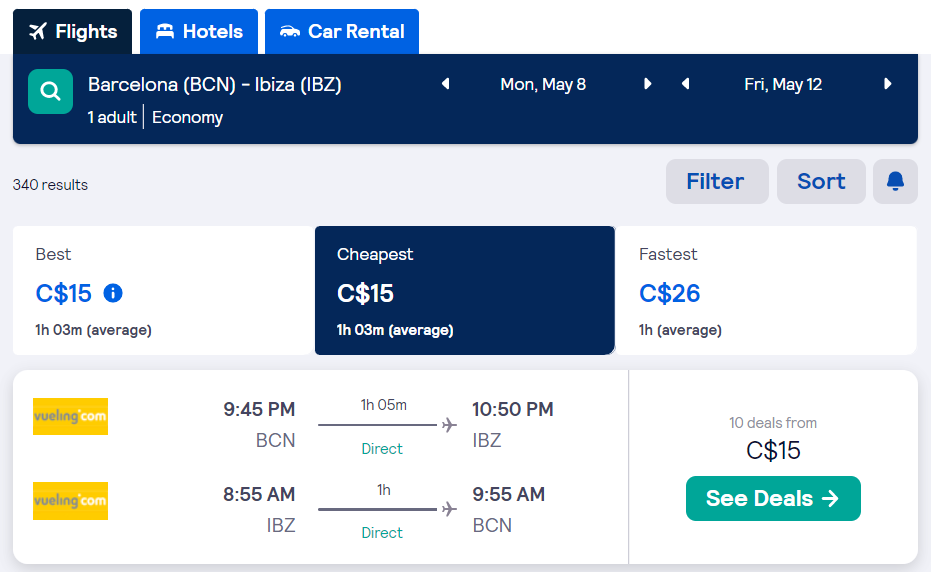Click the info icon beside Best price

pyautogui.click(x=113, y=293)
